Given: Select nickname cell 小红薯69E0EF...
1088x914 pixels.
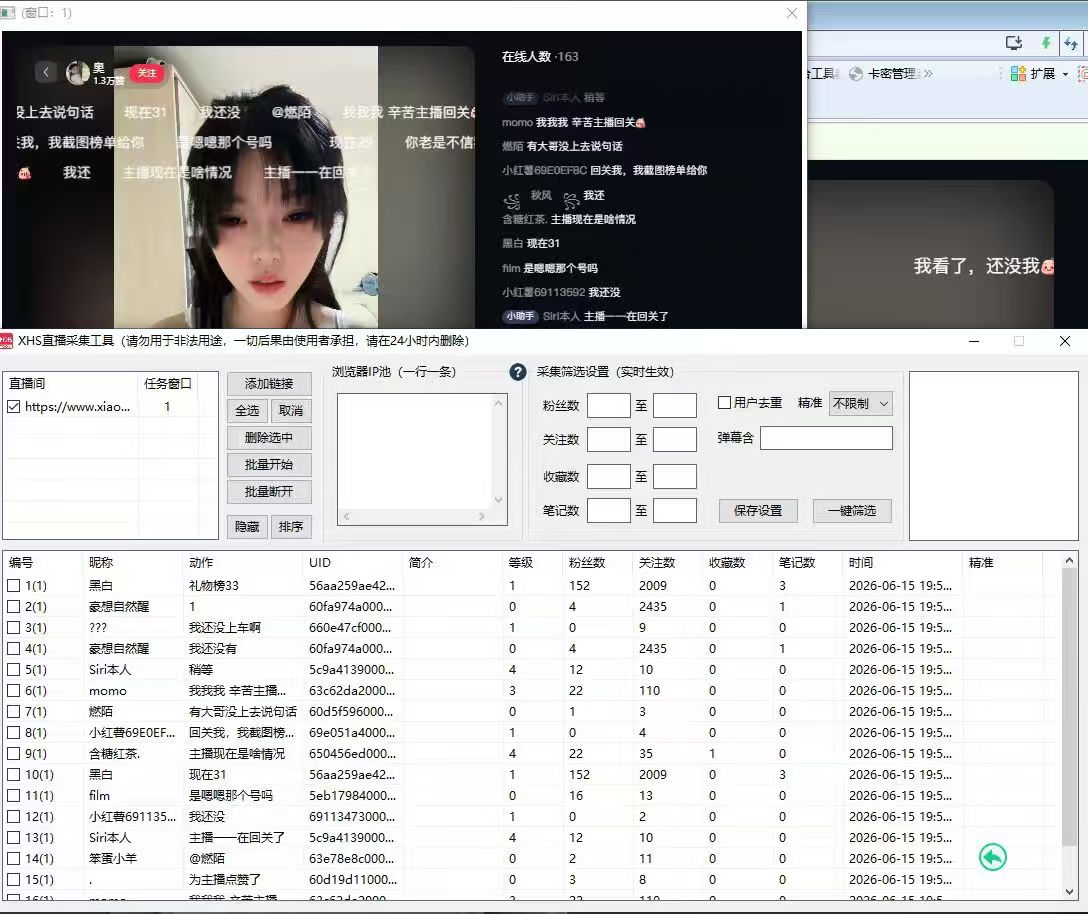Looking at the screenshot, I should click(132, 733).
